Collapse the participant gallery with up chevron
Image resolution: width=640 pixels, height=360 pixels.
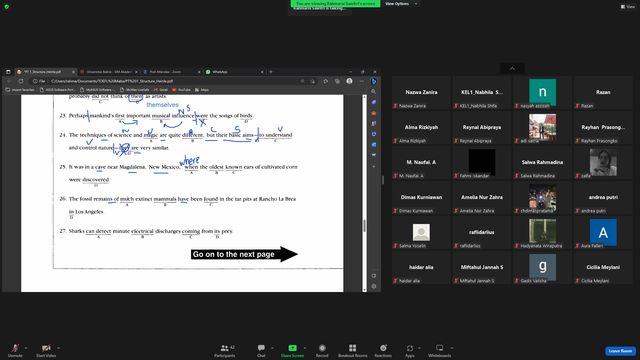click(x=512, y=69)
